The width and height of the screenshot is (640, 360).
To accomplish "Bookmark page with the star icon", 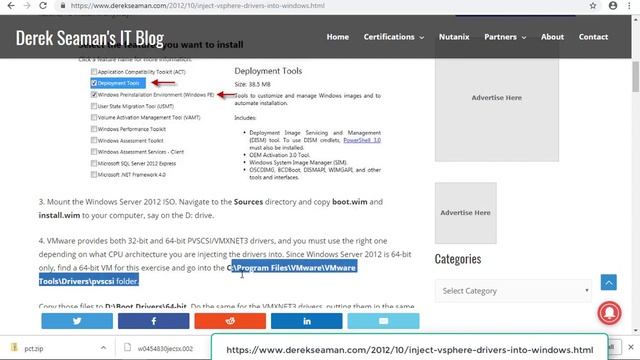I will tap(593, 6).
